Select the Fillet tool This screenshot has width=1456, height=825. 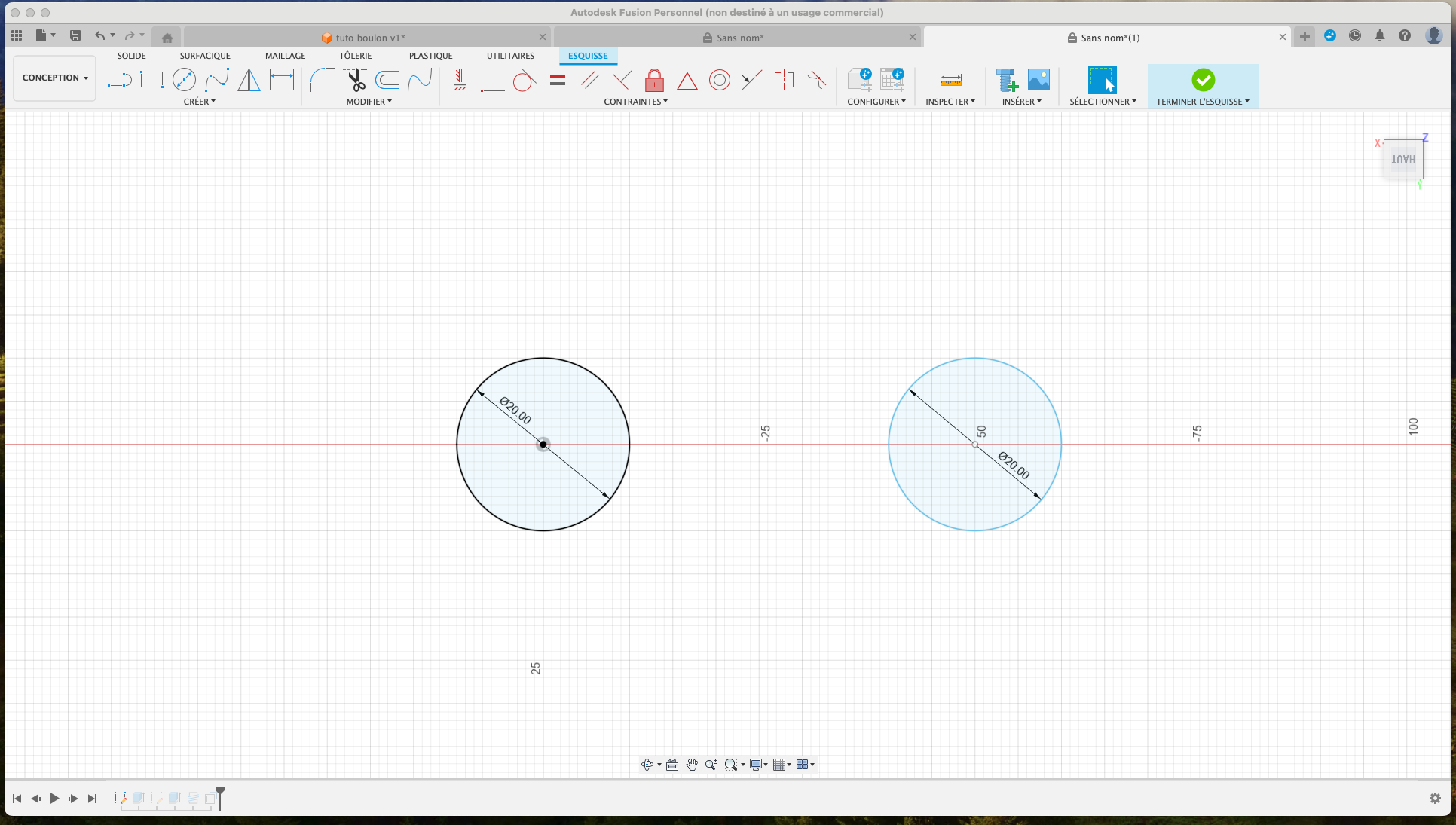[x=323, y=80]
